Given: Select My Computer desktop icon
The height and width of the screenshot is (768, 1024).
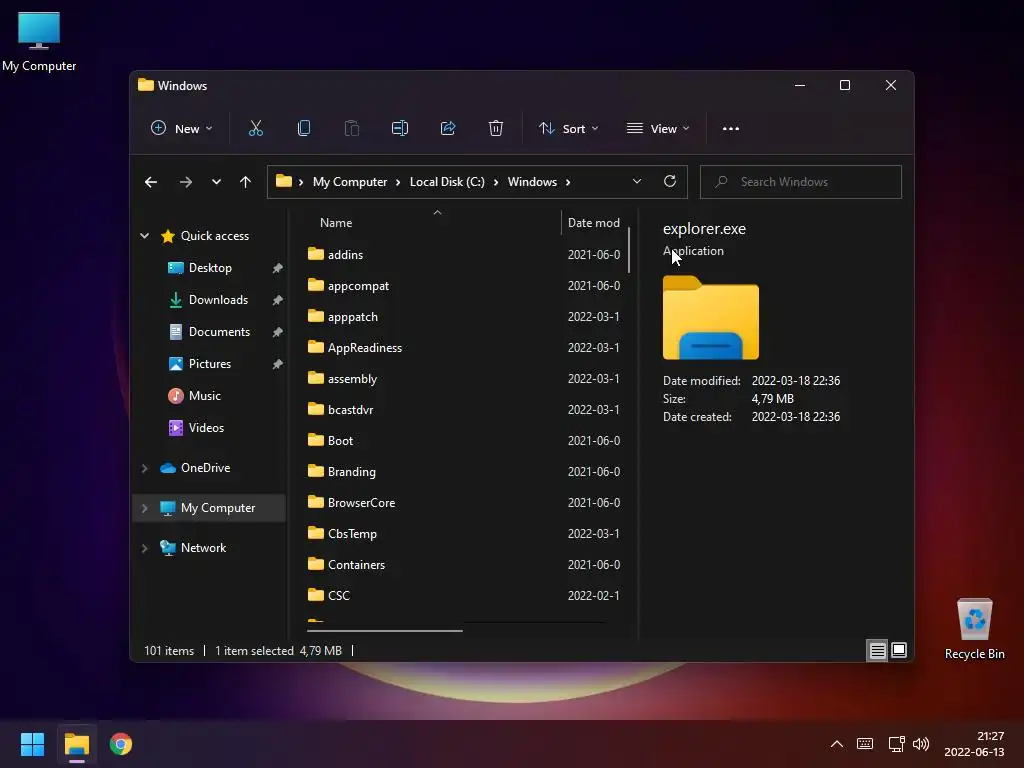Looking at the screenshot, I should click(39, 41).
